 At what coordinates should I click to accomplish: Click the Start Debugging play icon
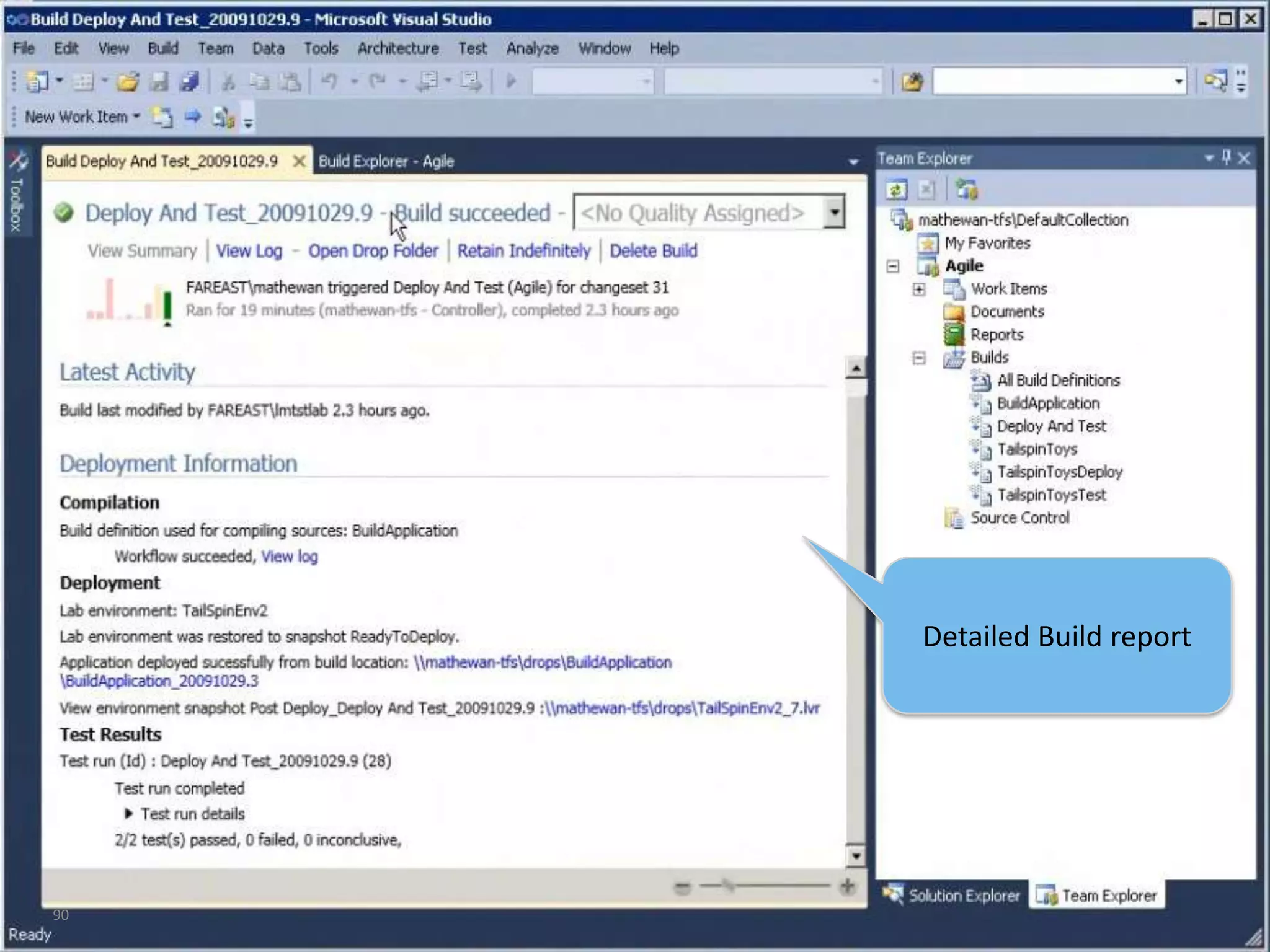tap(511, 81)
